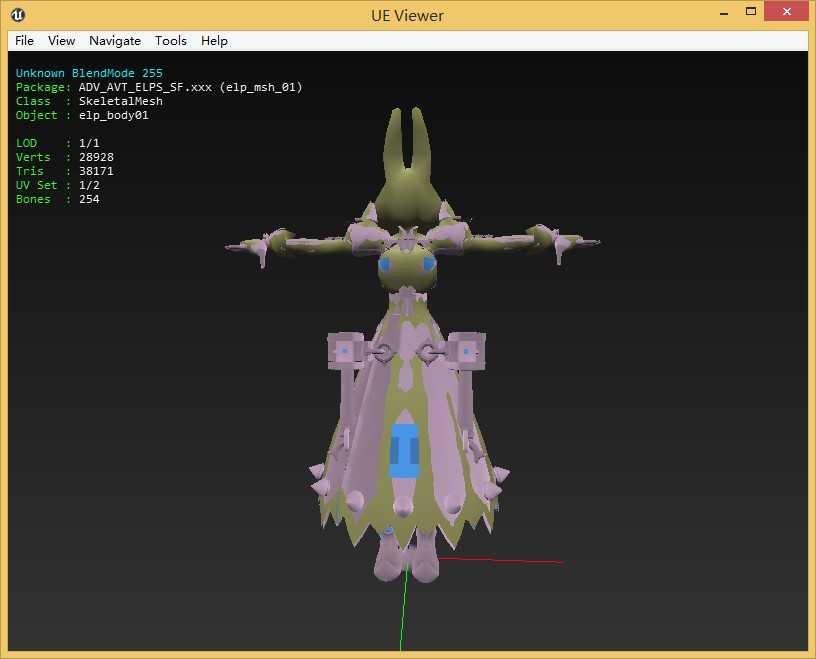
Task: Close the UE Viewer window
Action: [x=786, y=11]
